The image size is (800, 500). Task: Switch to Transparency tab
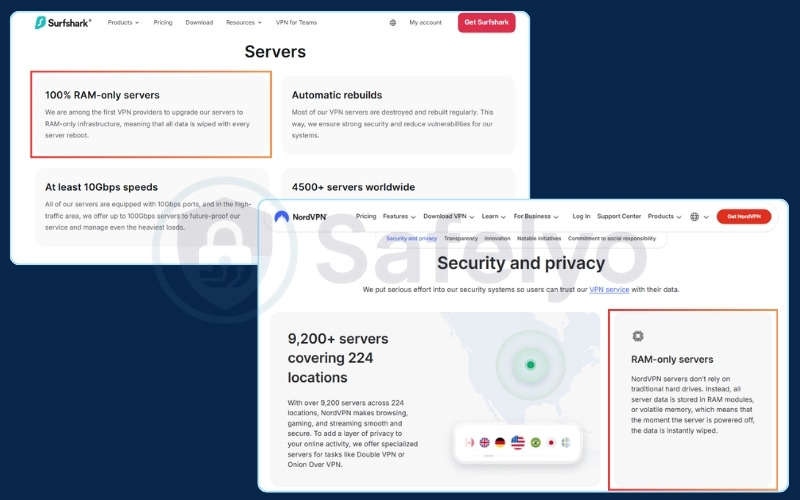pyautogui.click(x=461, y=238)
